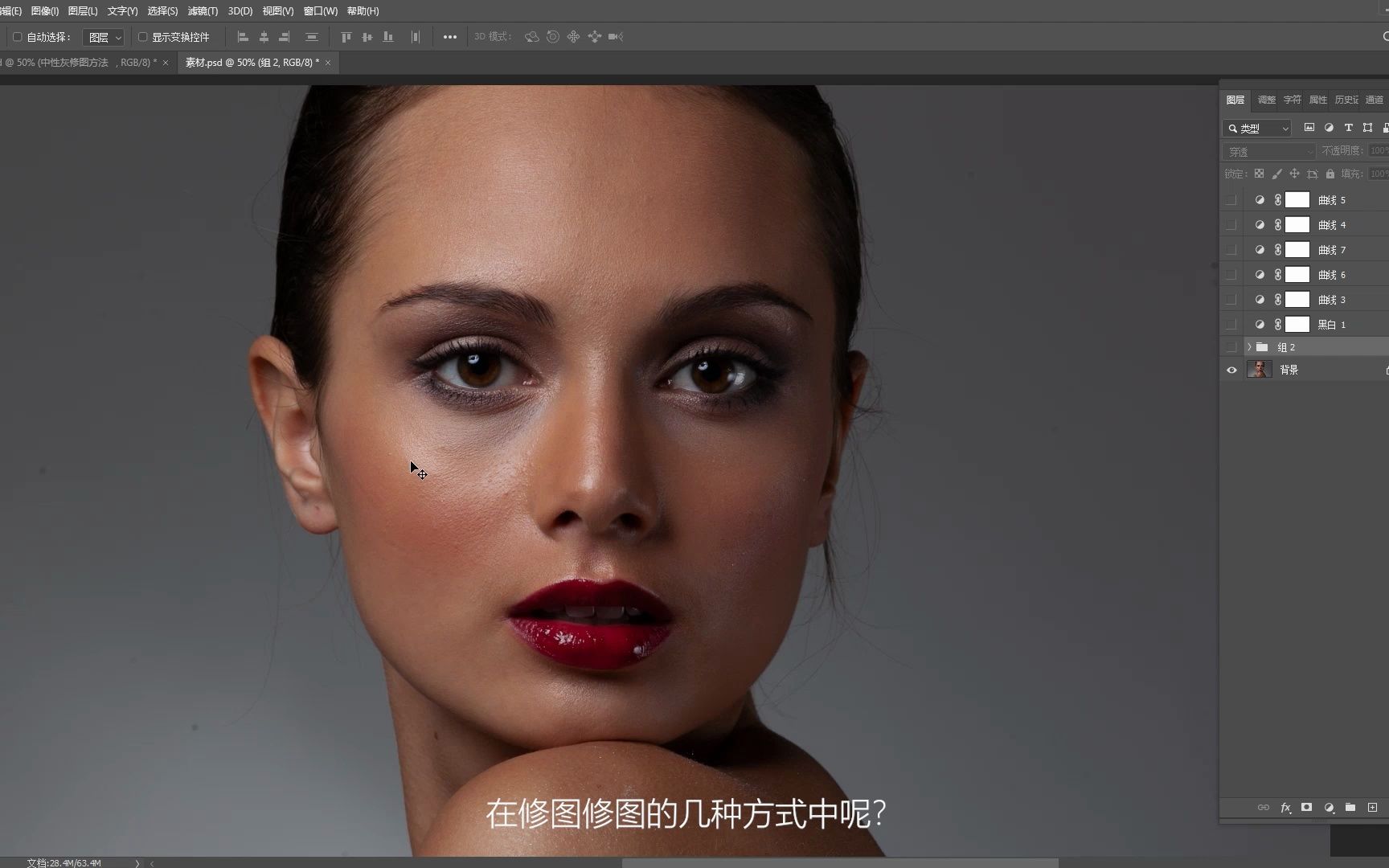Click the distribute vertically icon in options bar
Screen dimensions: 1389x868
pyautogui.click(x=312, y=37)
